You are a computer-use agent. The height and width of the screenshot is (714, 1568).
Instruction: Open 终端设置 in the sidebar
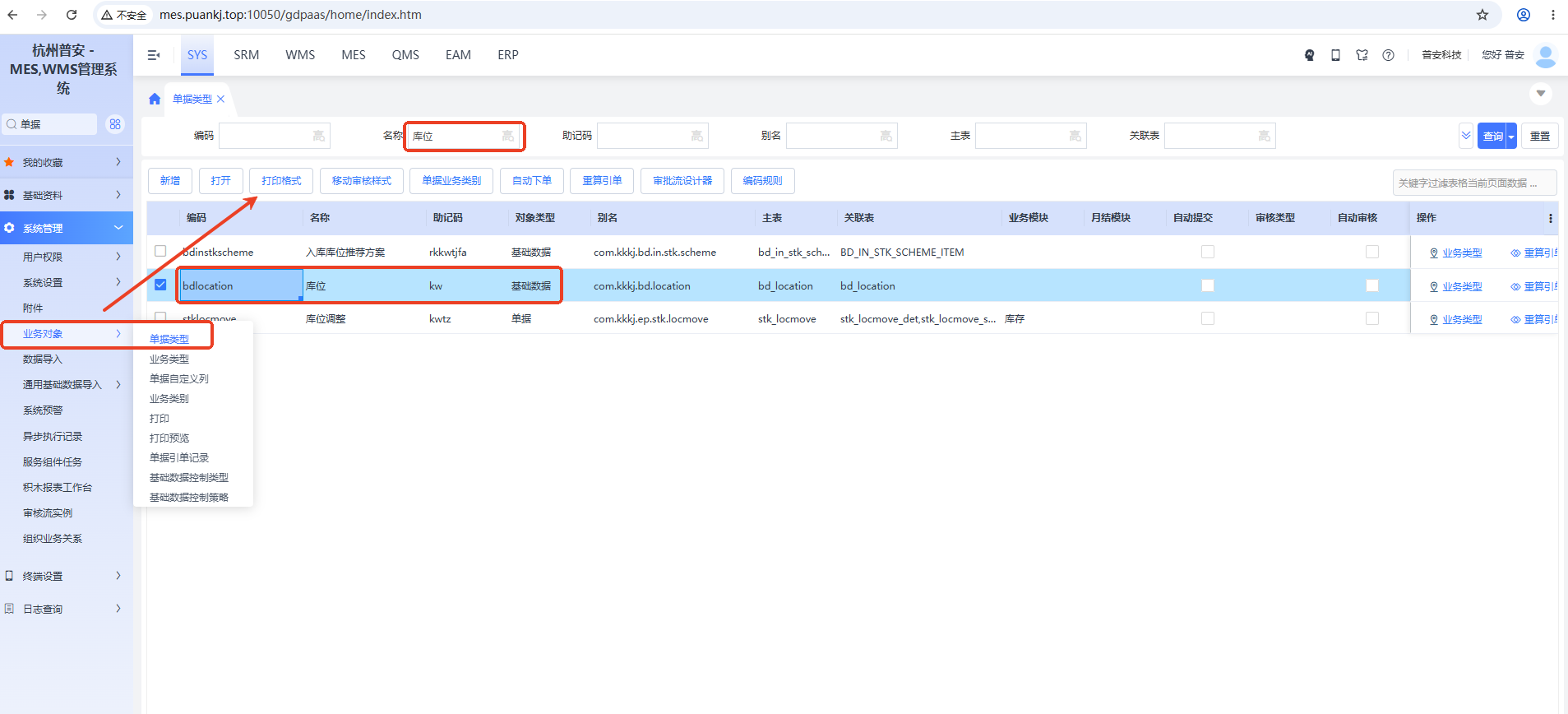click(x=66, y=576)
